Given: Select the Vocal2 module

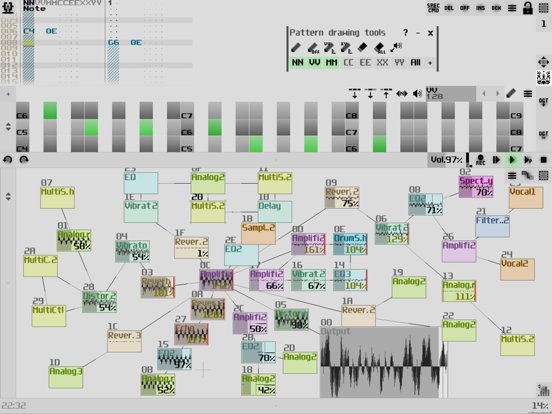Looking at the screenshot, I should coord(518,269).
